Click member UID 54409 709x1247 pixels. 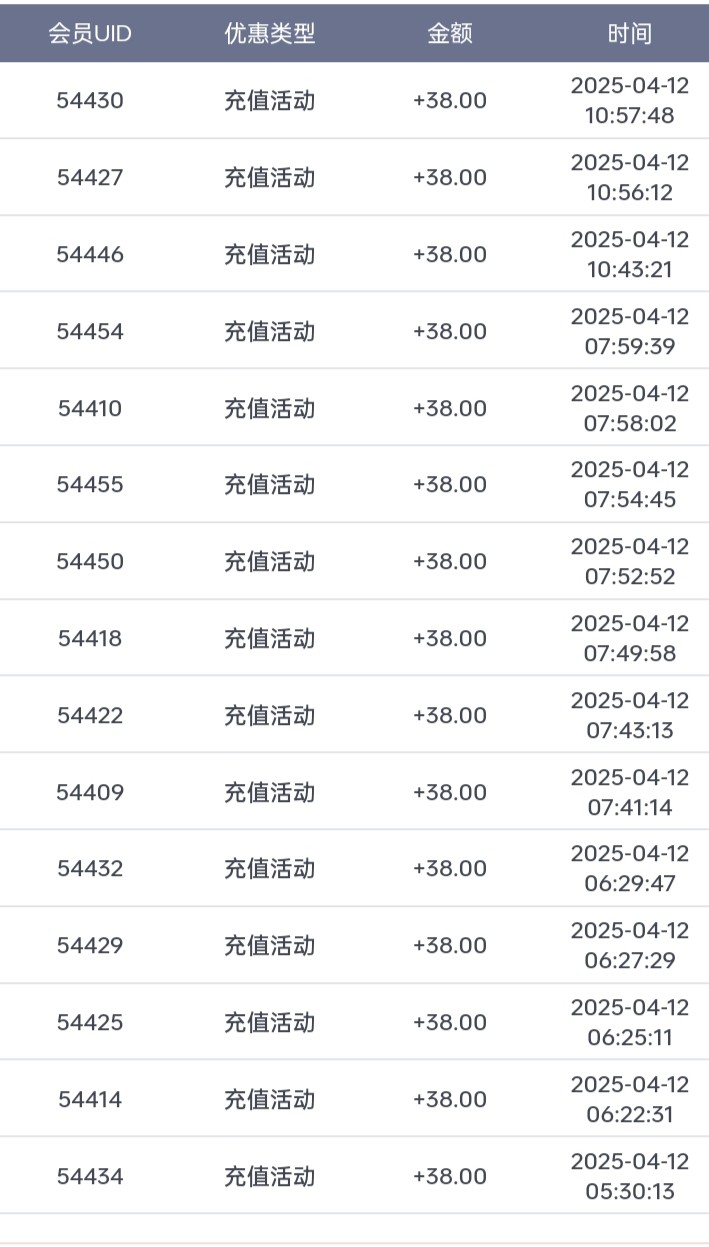coord(90,793)
